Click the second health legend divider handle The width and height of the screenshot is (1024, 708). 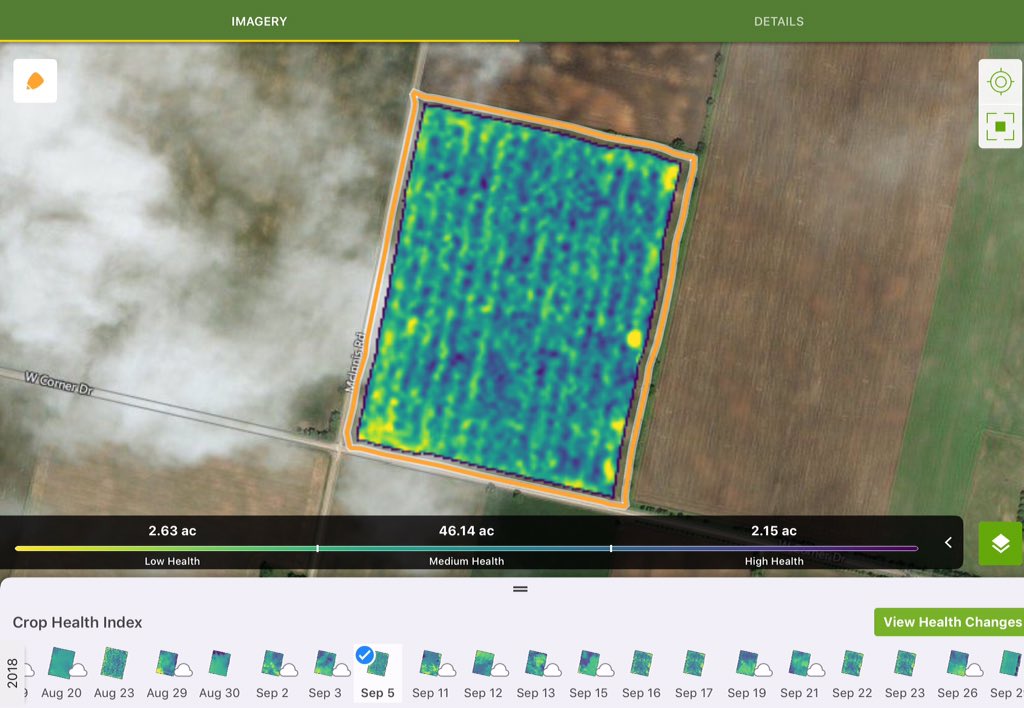(x=611, y=549)
